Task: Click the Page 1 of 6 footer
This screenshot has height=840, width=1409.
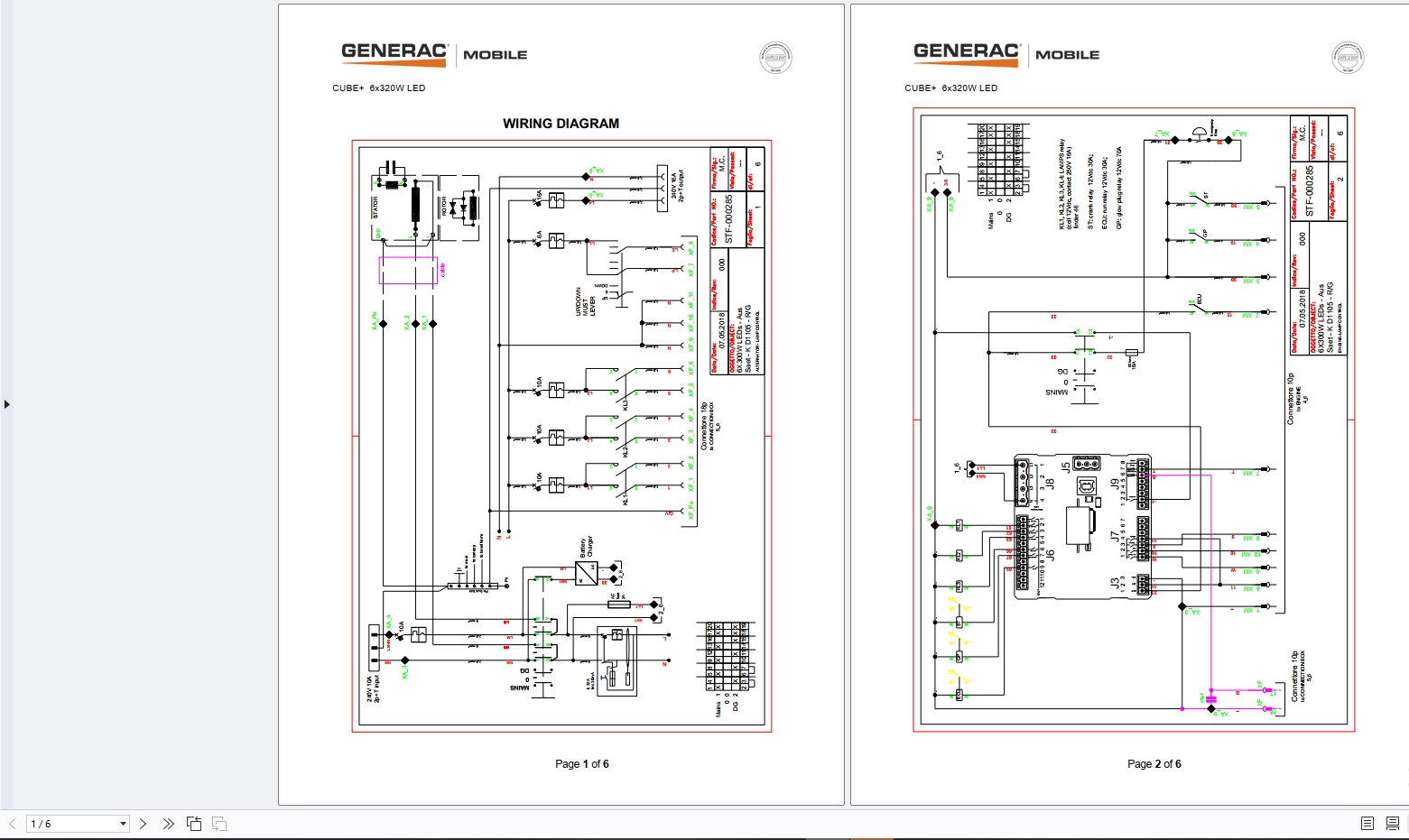Action: pyautogui.click(x=582, y=764)
